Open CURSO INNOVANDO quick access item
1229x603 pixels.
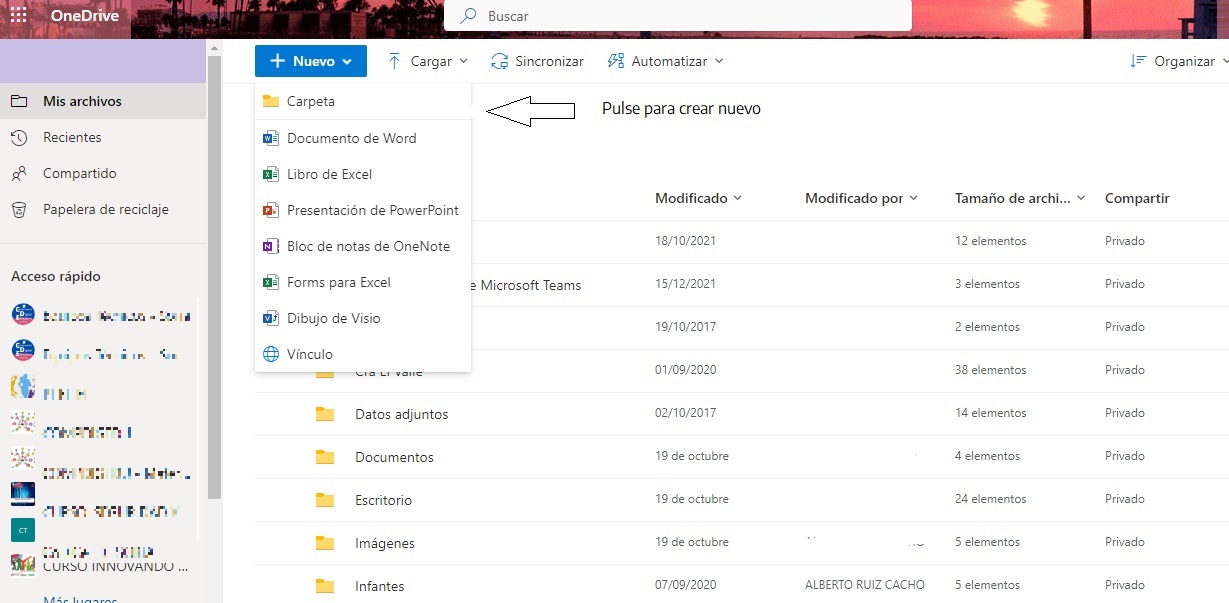coord(115,567)
